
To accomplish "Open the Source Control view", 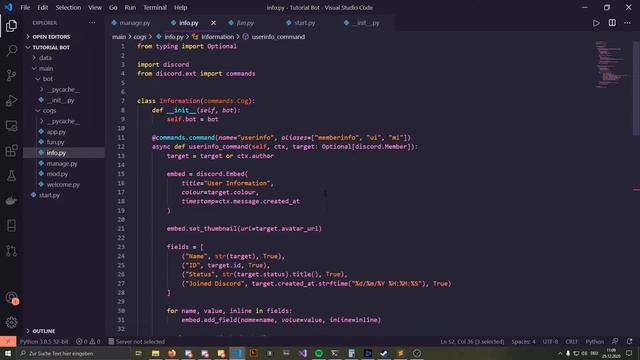I will pyautogui.click(x=11, y=76).
